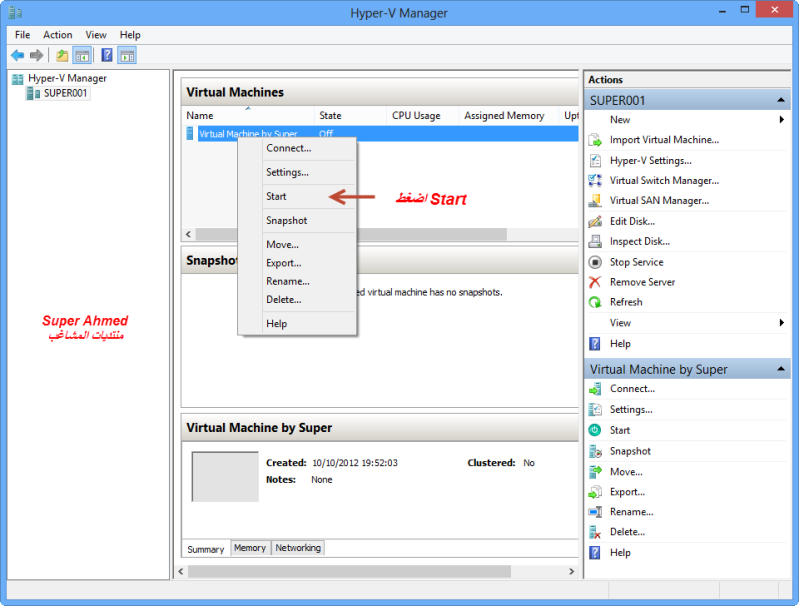
Task: Click the Virtual Switch Manager icon
Action: tap(595, 180)
